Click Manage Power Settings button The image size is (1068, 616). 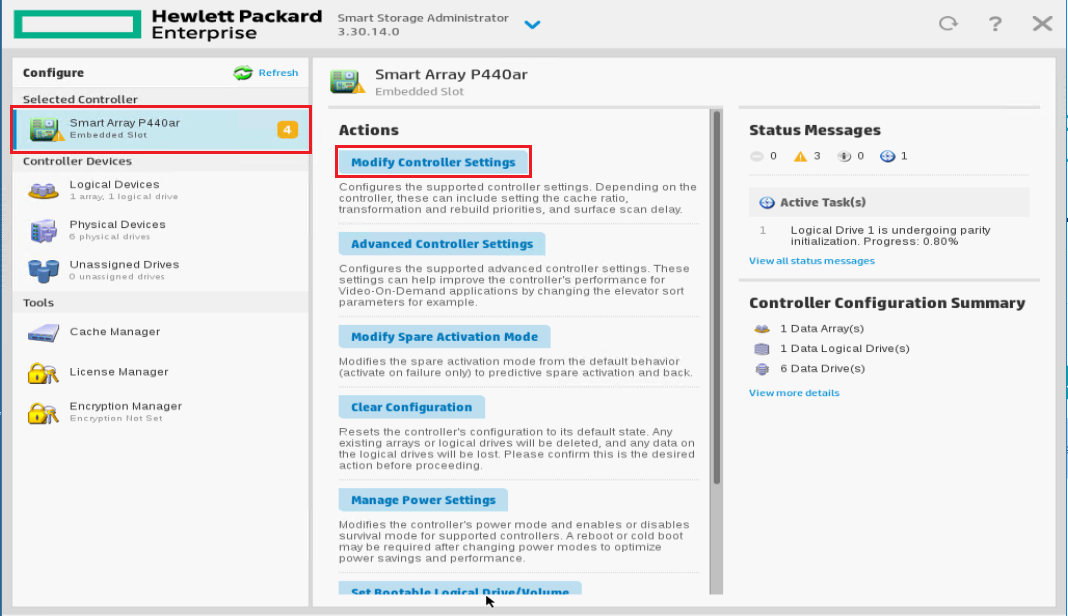point(423,499)
